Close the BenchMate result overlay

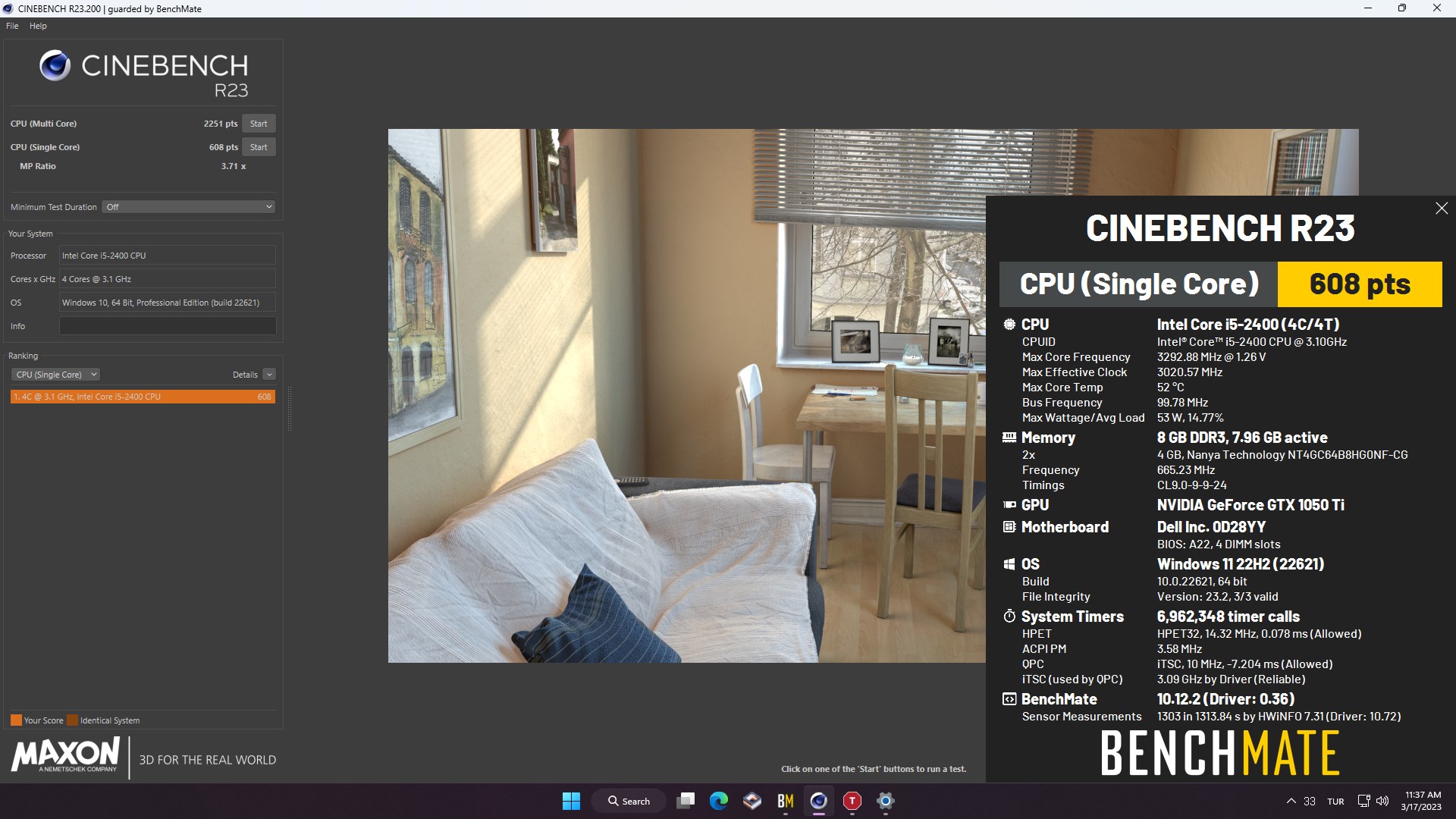(x=1442, y=209)
